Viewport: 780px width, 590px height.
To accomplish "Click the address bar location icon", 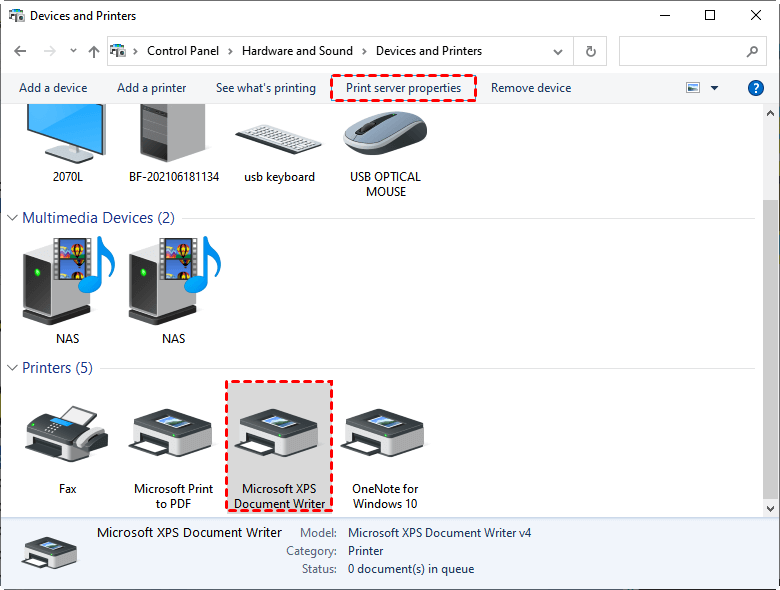I will [118, 51].
